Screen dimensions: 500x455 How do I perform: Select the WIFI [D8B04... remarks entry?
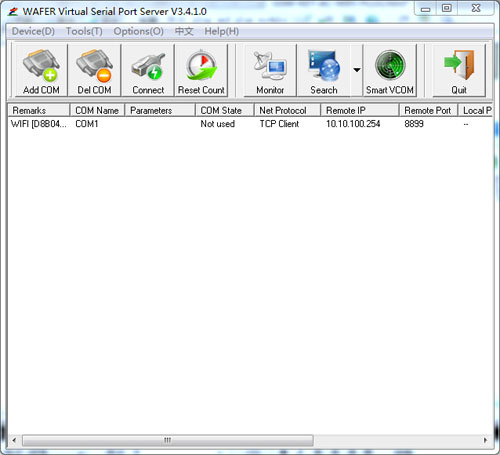point(39,124)
